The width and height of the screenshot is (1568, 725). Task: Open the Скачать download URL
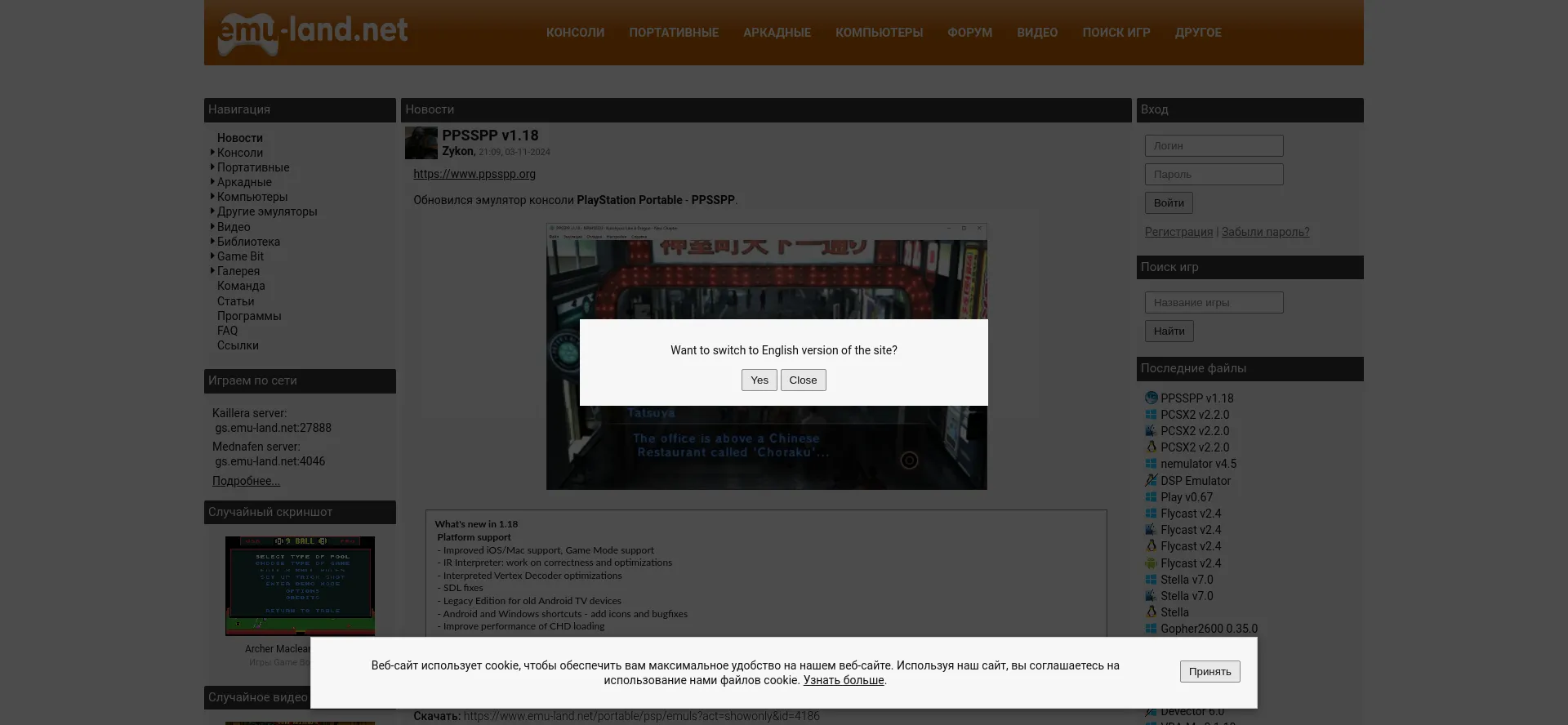tap(641, 716)
